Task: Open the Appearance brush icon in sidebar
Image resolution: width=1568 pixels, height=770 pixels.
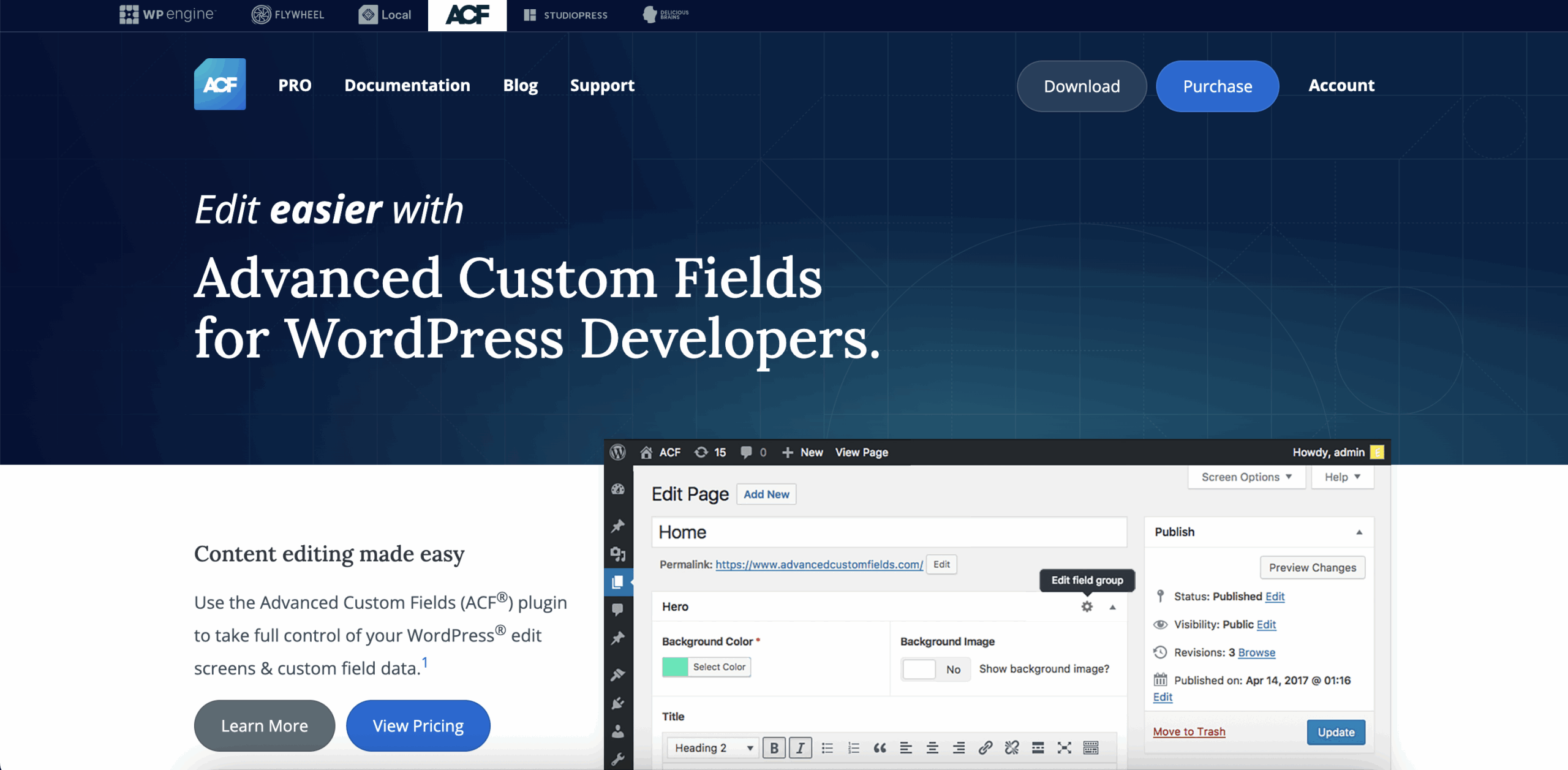Action: (618, 674)
